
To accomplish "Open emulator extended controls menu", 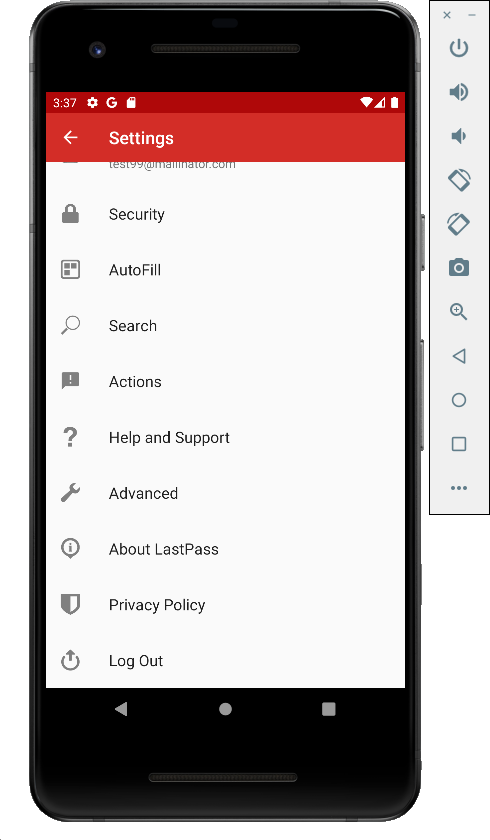I will (459, 488).
